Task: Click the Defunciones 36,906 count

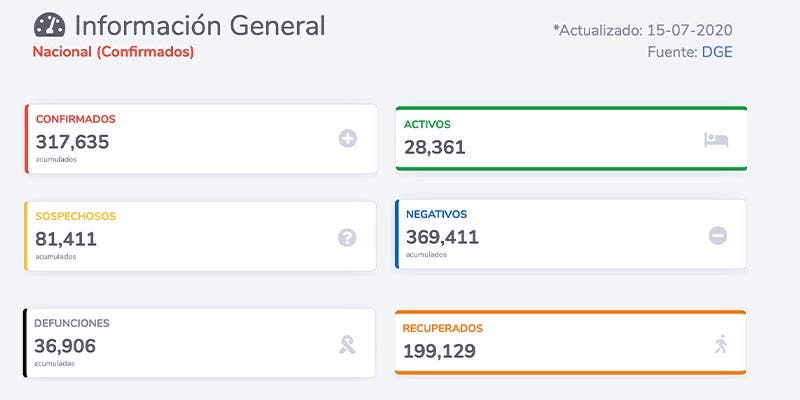Action: tap(66, 346)
